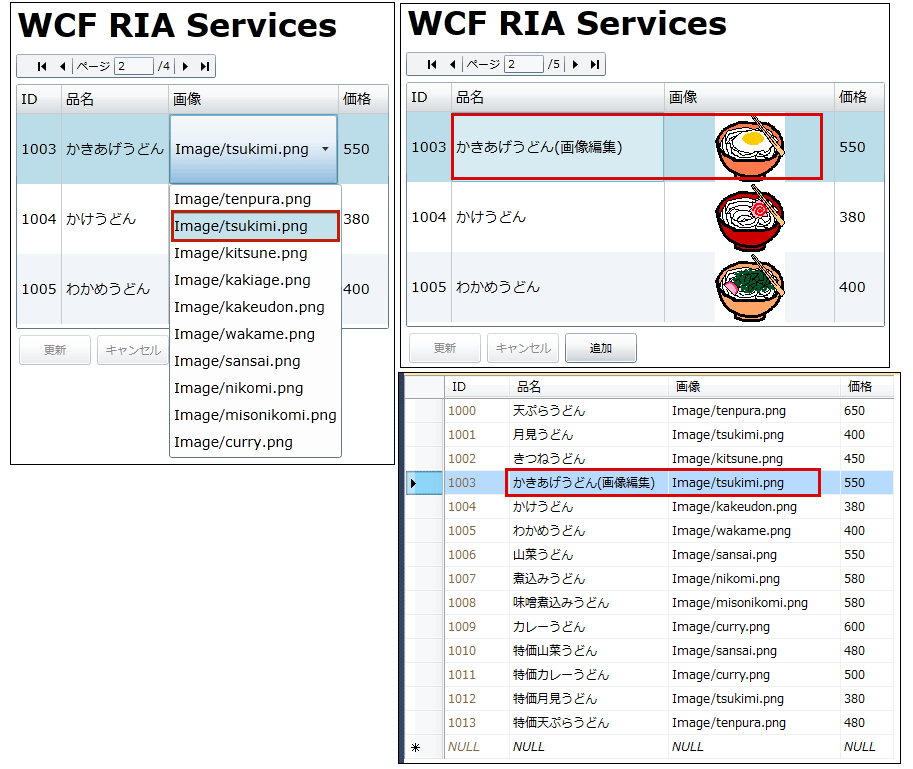Image resolution: width=913 pixels, height=769 pixels.
Task: Select ID 1000 cell in database table
Action: tap(476, 411)
